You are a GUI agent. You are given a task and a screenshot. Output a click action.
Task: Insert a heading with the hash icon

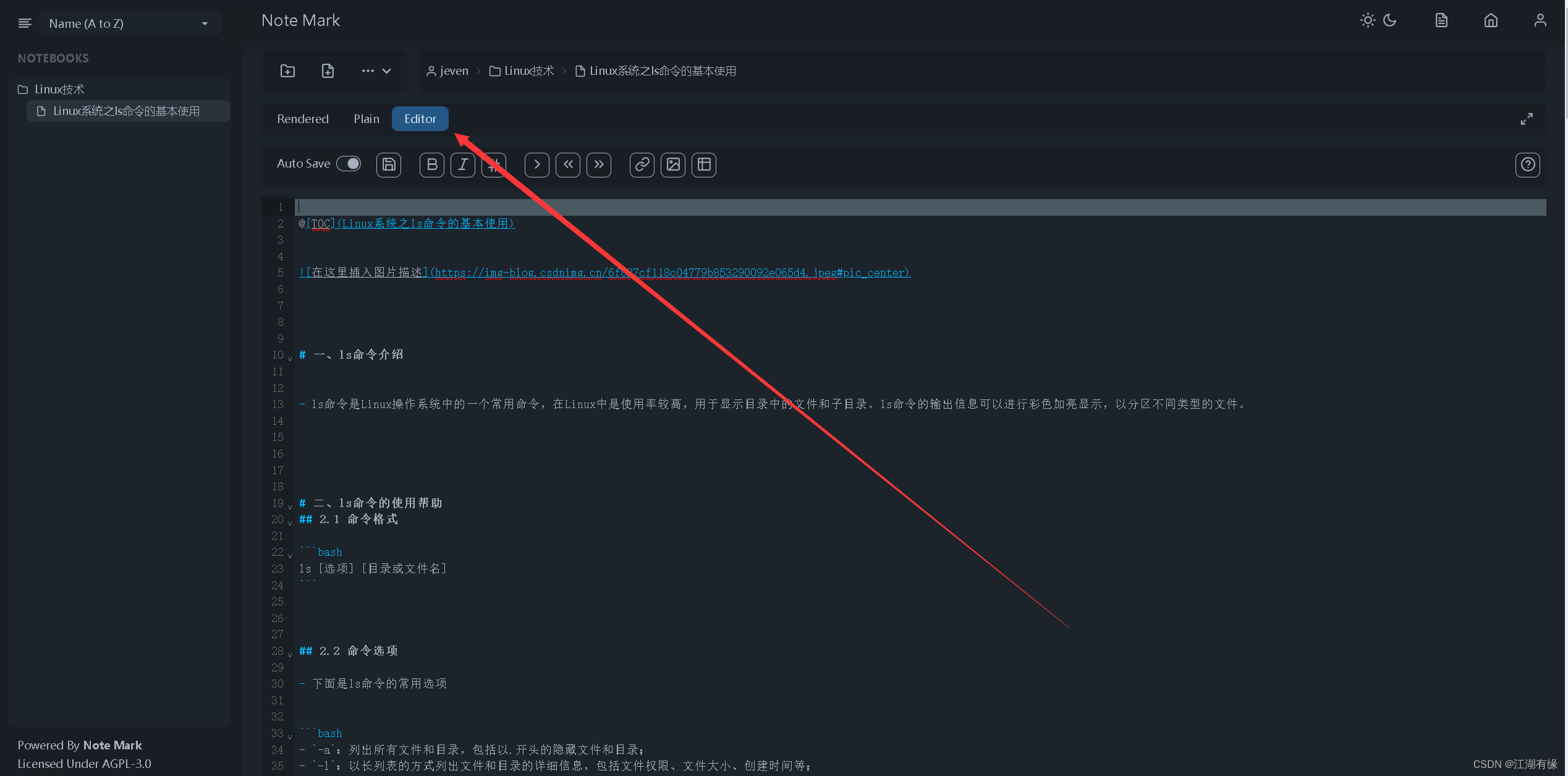494,164
